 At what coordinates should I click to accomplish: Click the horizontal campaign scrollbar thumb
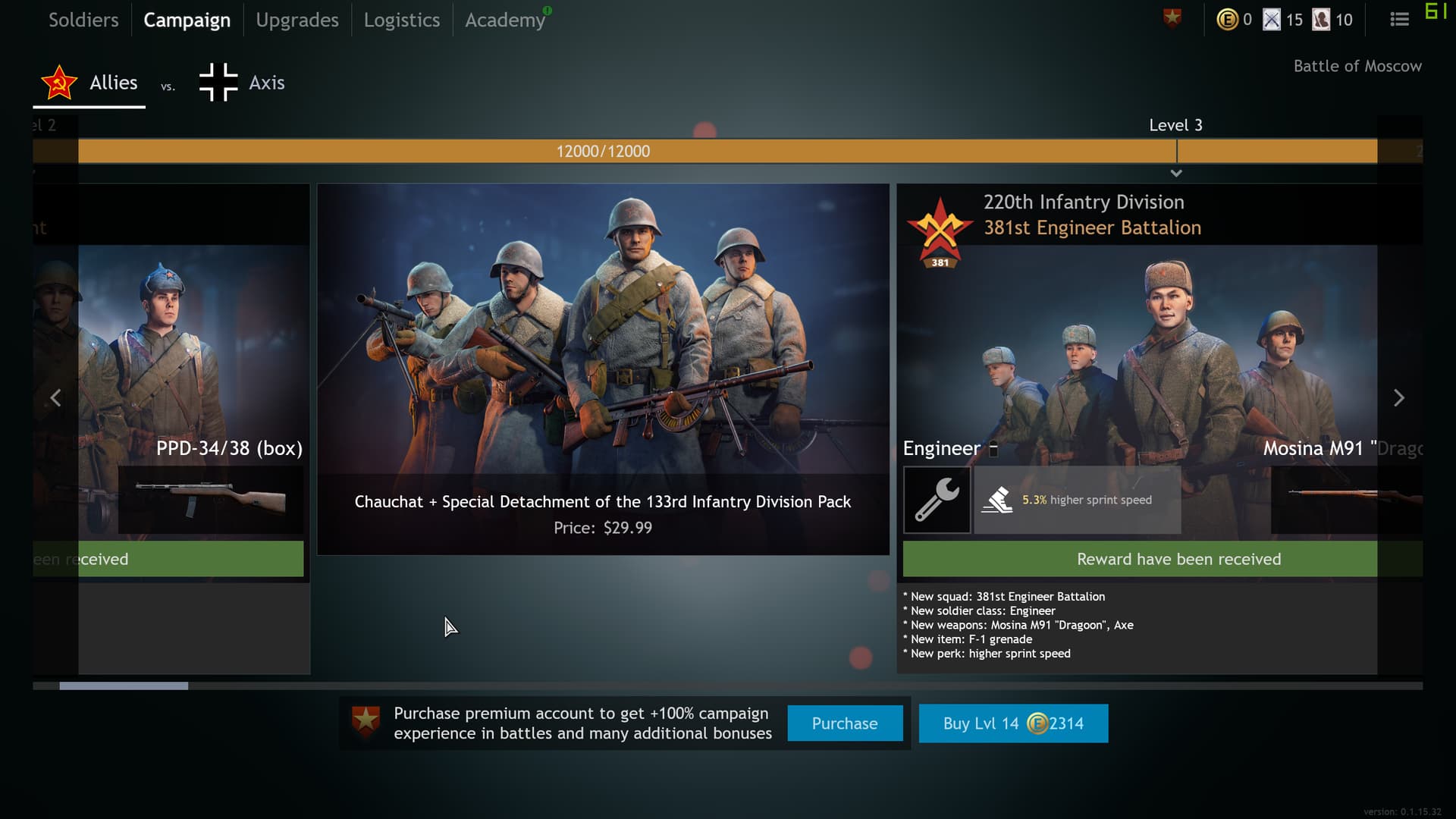click(124, 686)
